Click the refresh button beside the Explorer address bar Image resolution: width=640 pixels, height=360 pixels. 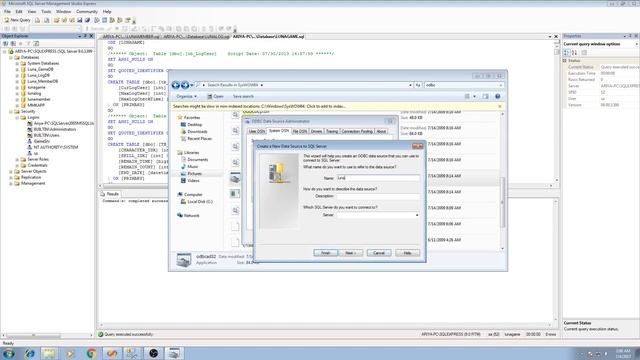[418, 85]
